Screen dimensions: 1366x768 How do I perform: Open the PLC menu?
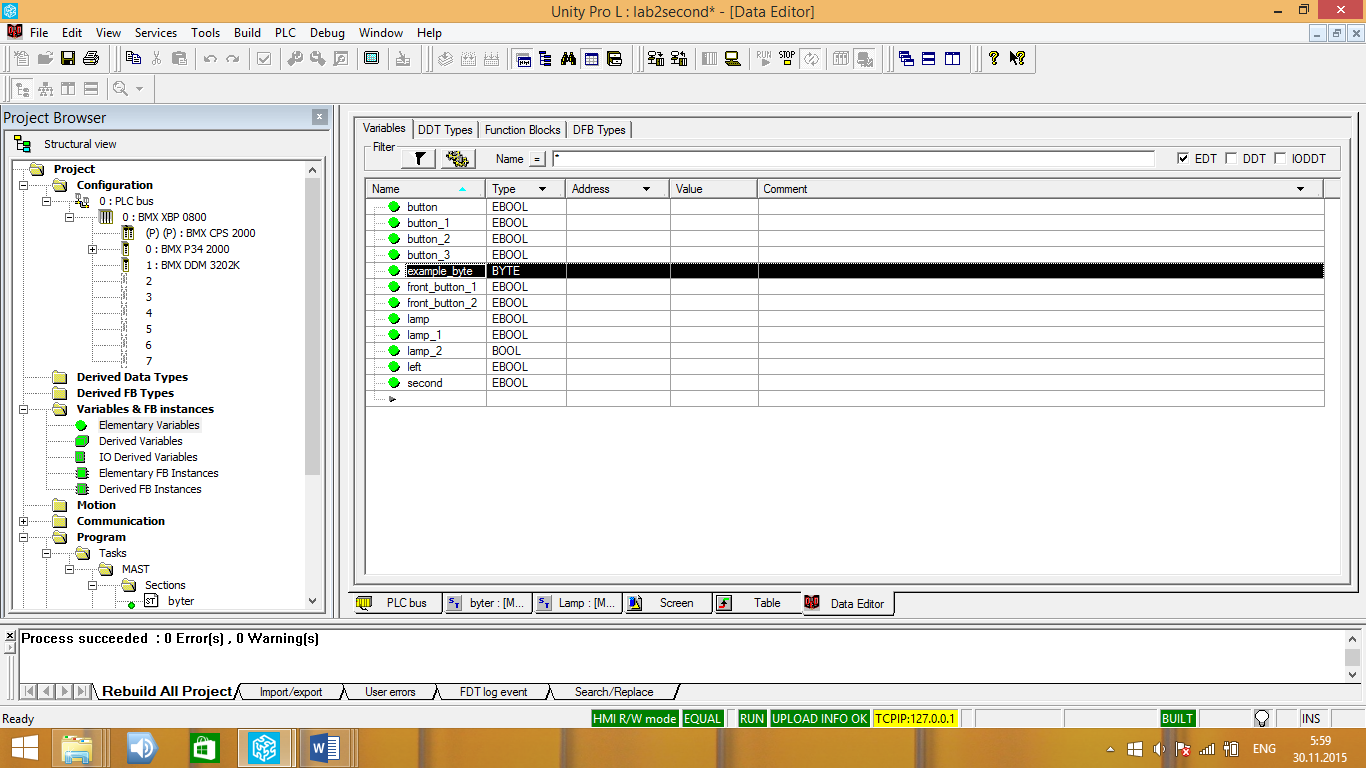tap(285, 33)
